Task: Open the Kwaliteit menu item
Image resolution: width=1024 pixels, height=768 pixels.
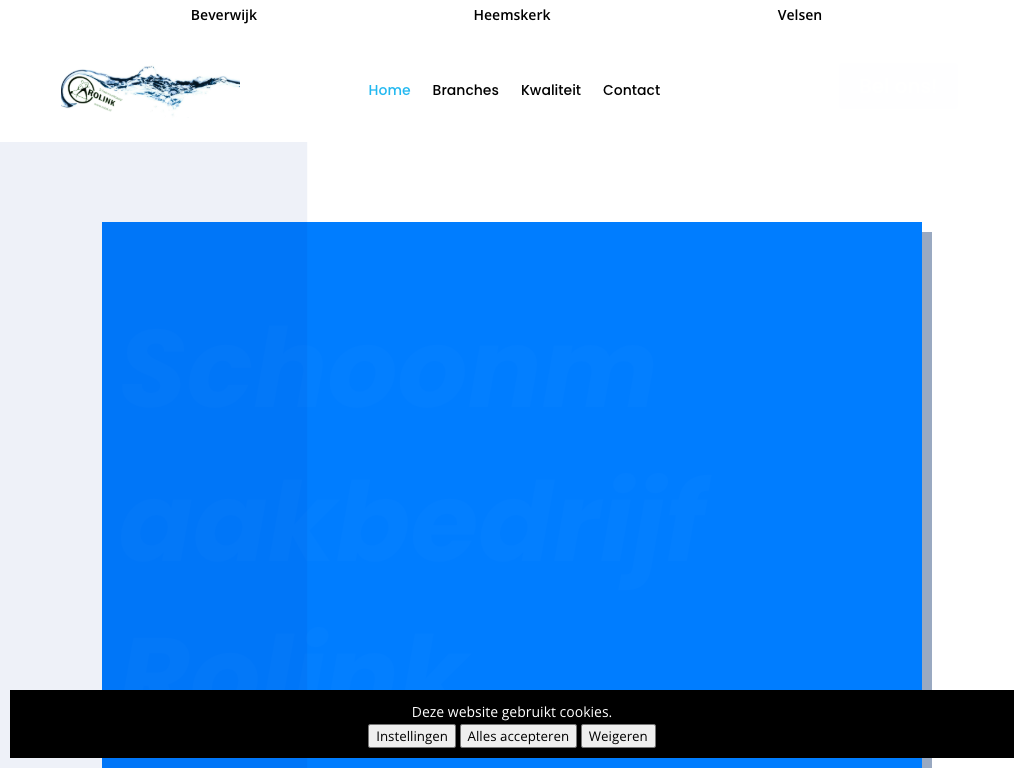Action: 550,90
